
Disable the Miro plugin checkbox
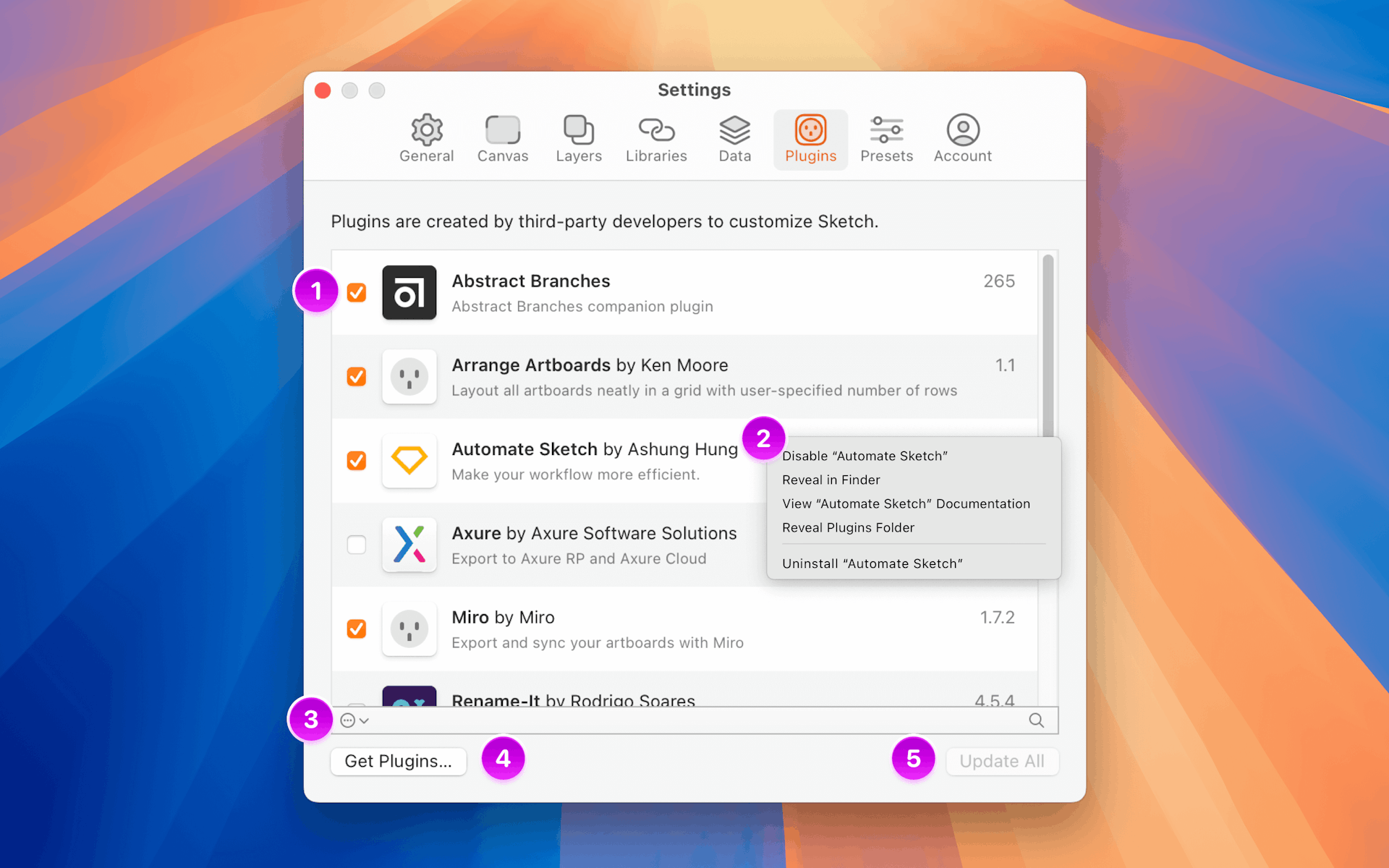click(356, 629)
